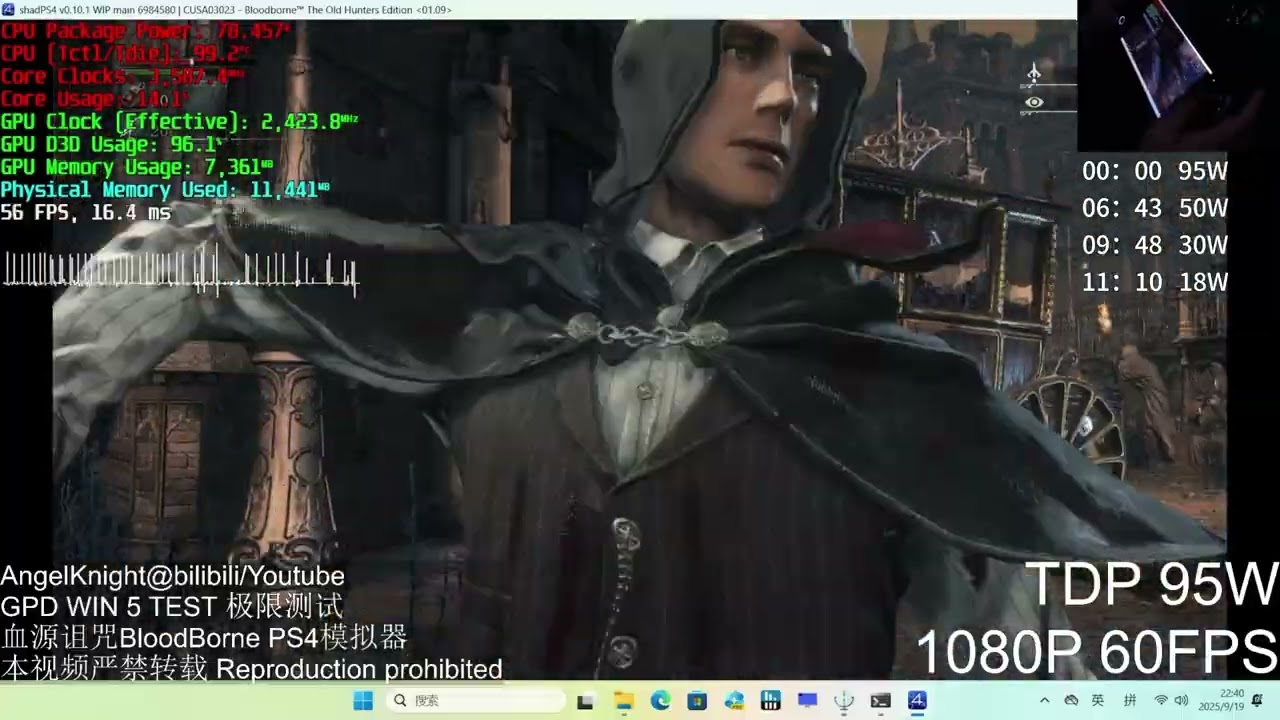Viewport: 1280px width, 720px height.
Task: Click the Core Clocks overlay line
Action: 122,76
